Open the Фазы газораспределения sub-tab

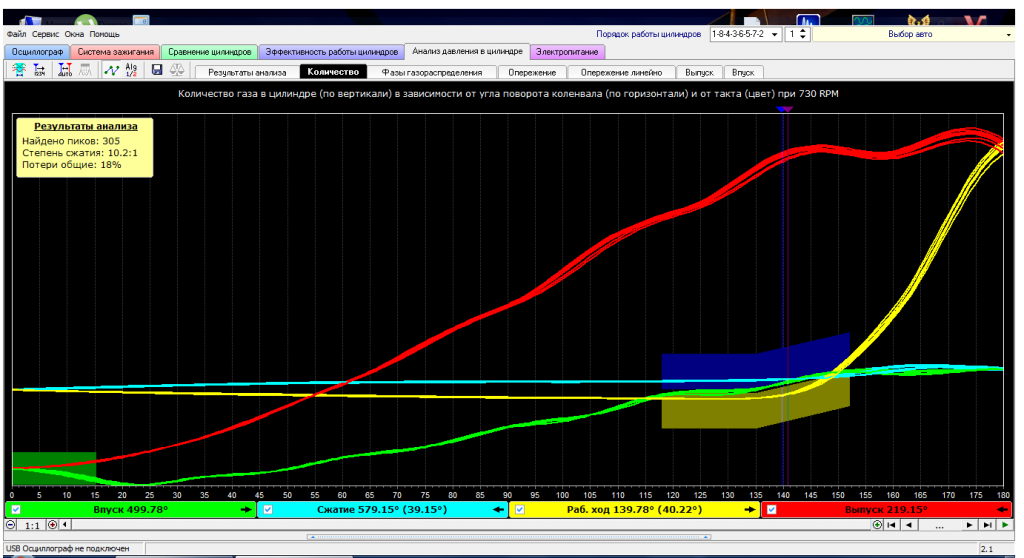tap(432, 73)
